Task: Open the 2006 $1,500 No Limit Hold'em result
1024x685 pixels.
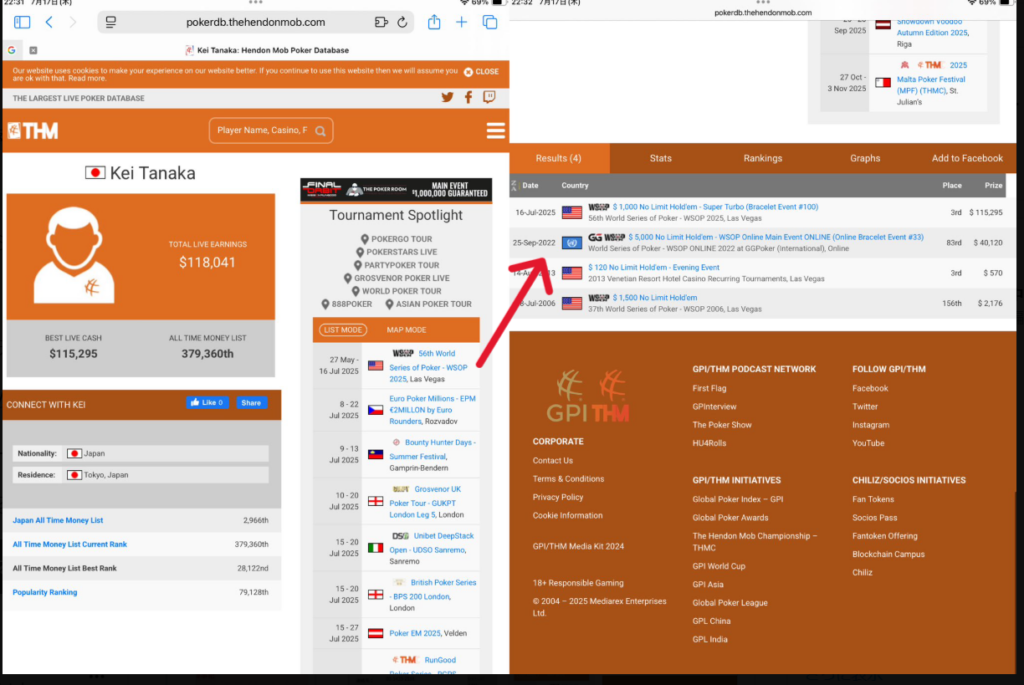Action: coord(654,298)
